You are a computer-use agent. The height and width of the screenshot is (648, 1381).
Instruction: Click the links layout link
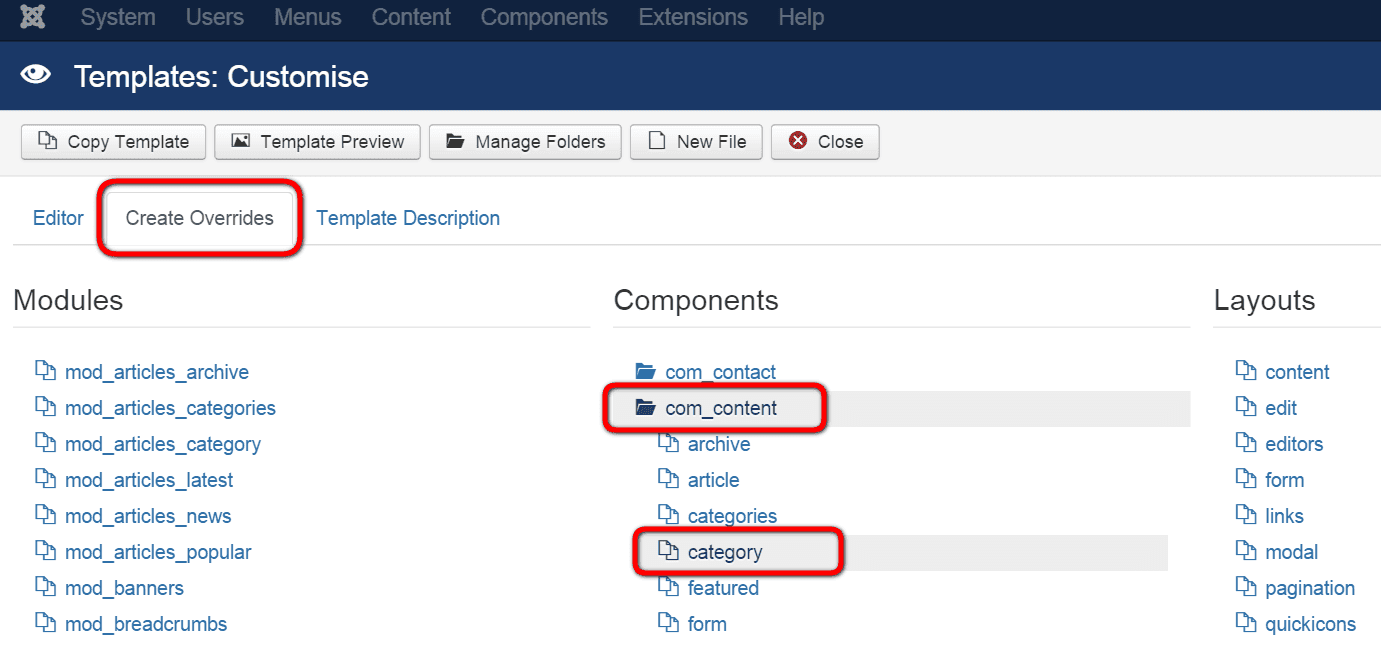point(1284,516)
